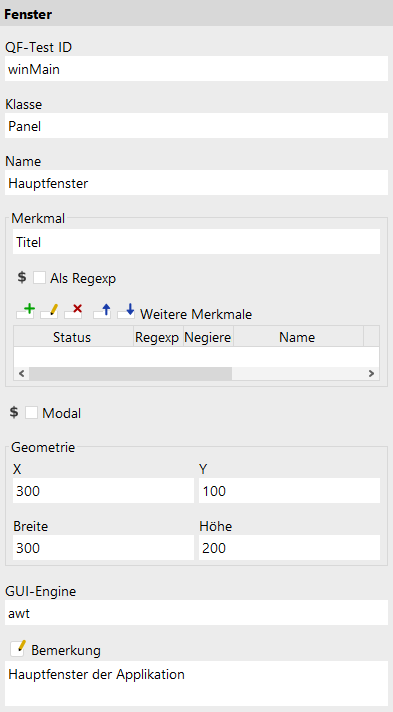393x712 pixels.
Task: Click the Status column header
Action: [x=73, y=336]
